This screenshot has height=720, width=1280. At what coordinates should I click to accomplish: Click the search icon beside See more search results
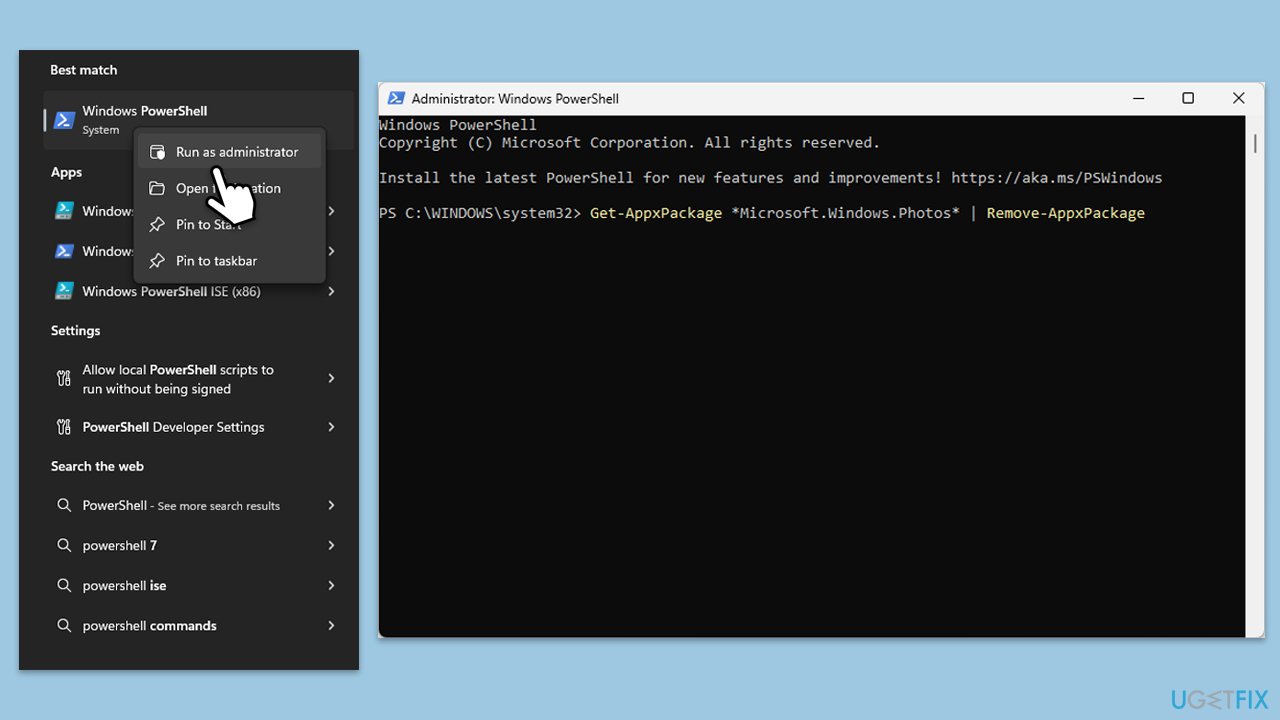coord(64,505)
